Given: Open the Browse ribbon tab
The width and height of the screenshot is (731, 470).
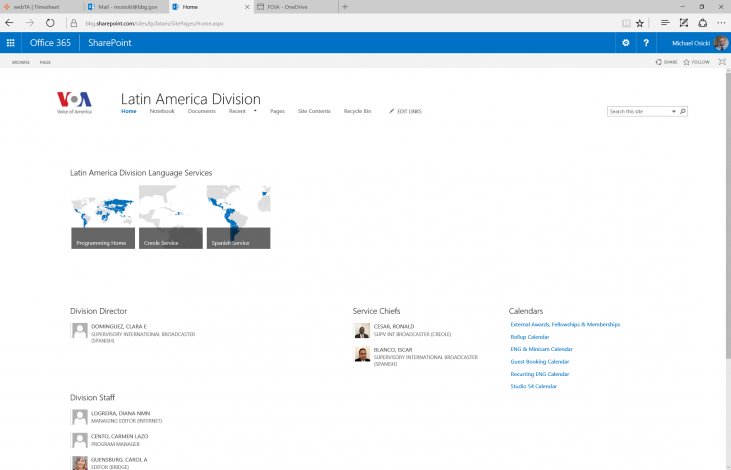Looking at the screenshot, I should [21, 62].
